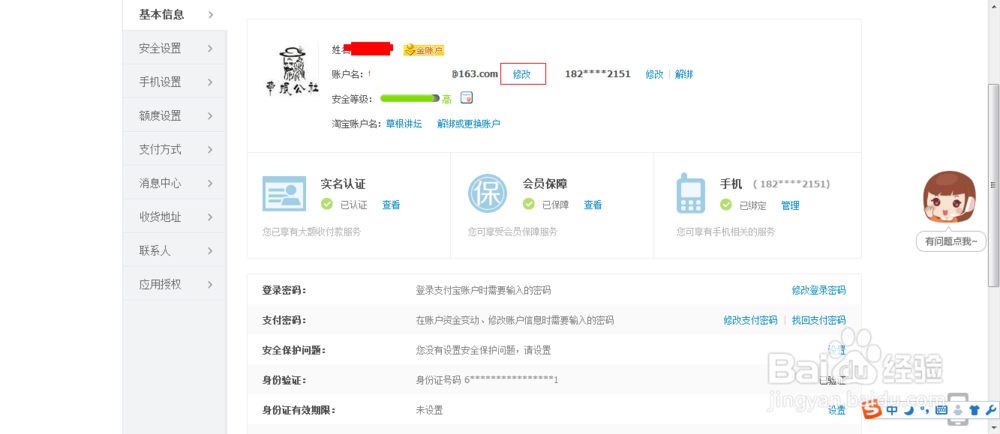Open the 草根讲坛 Taobao account link

[x=404, y=124]
